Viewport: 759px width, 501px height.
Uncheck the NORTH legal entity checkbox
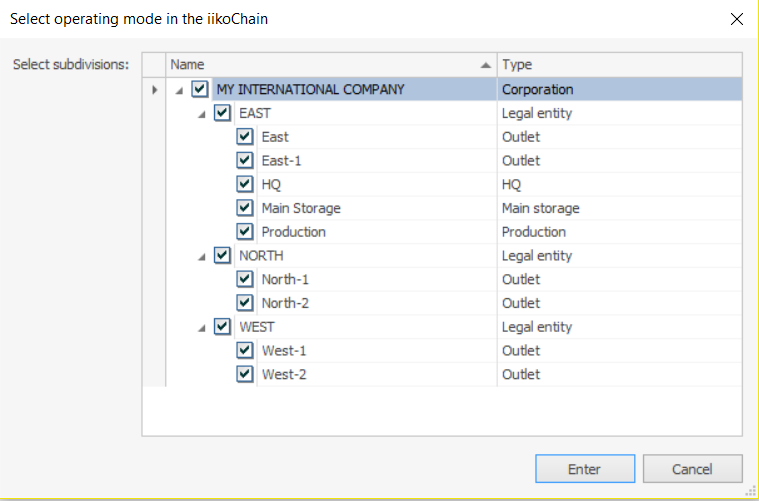click(222, 256)
